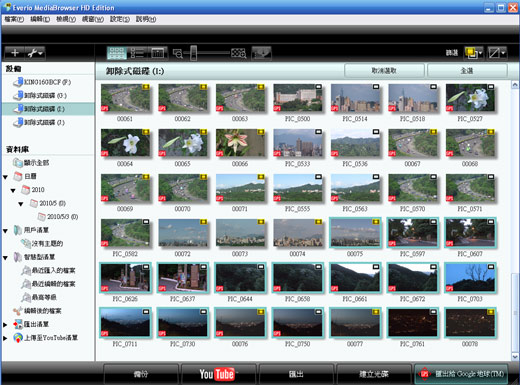Screen dimensions: 520x385
Task: Click the vertical scrollbar down arrow
Action: pos(515,357)
